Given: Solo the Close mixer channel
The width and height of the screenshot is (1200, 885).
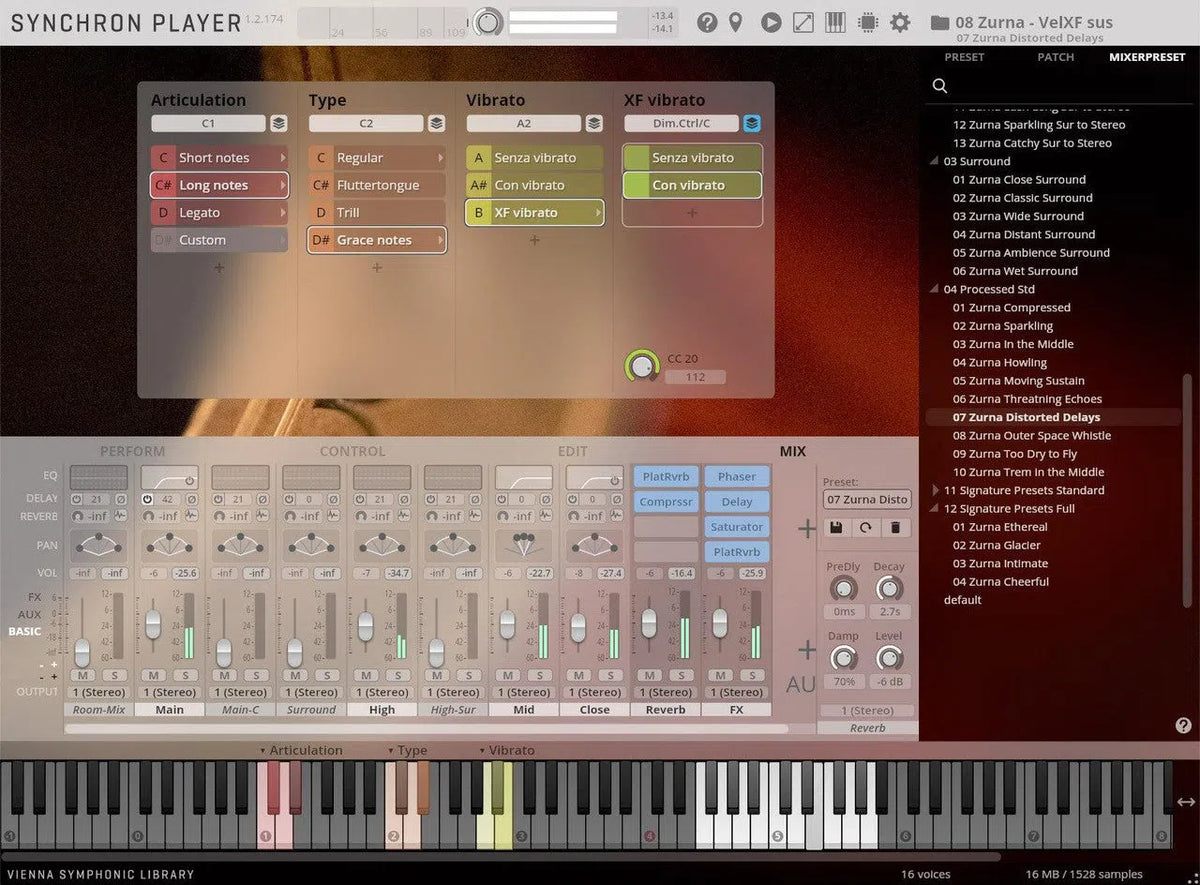Looking at the screenshot, I should click(x=610, y=675).
